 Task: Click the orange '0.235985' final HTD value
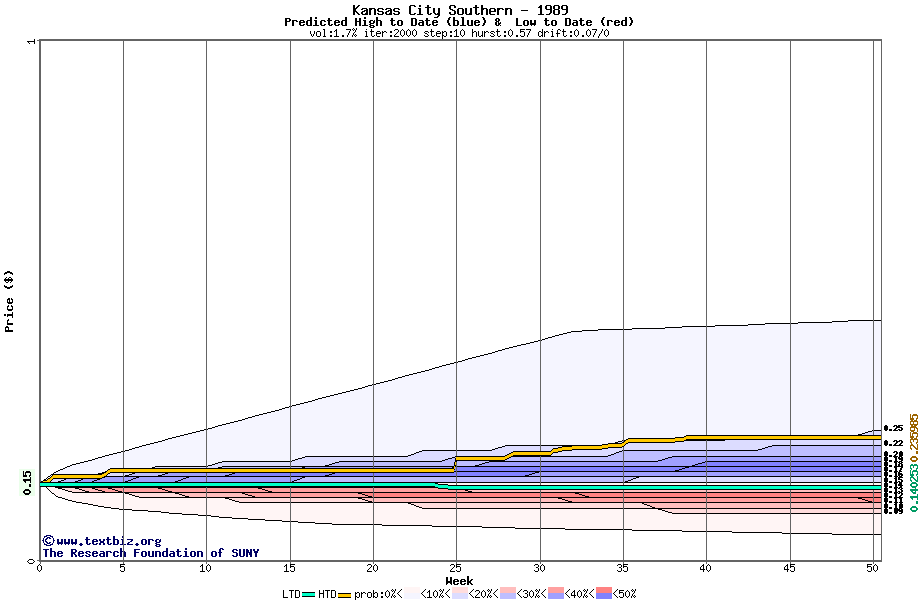(914, 436)
